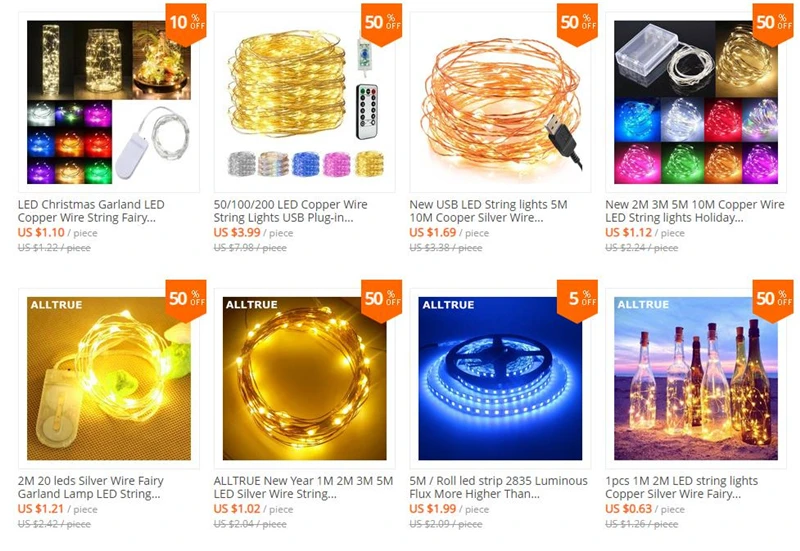This screenshot has width=800, height=551.
Task: Click 50% OFF badge on bottle lights listing
Action: [773, 299]
